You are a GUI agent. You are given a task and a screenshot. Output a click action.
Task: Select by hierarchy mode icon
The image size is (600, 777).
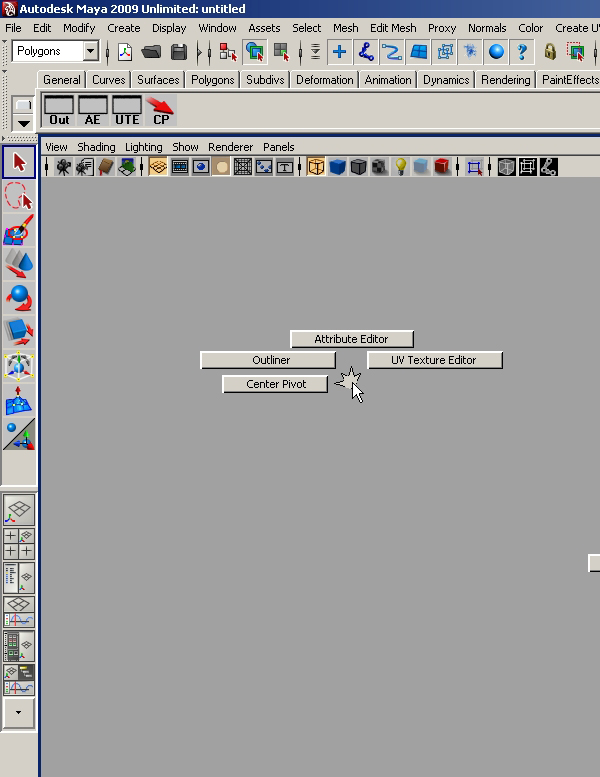228,52
